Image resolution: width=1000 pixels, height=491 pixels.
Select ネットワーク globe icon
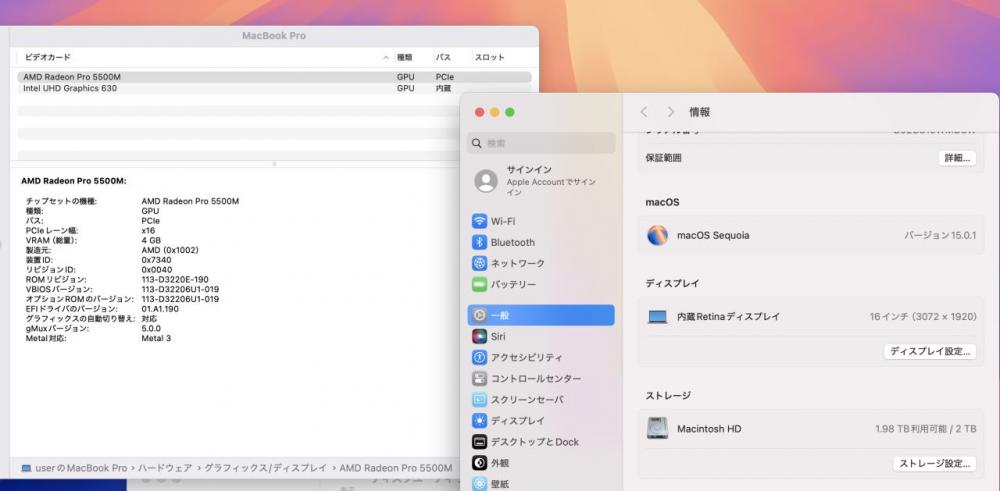pyautogui.click(x=480, y=263)
